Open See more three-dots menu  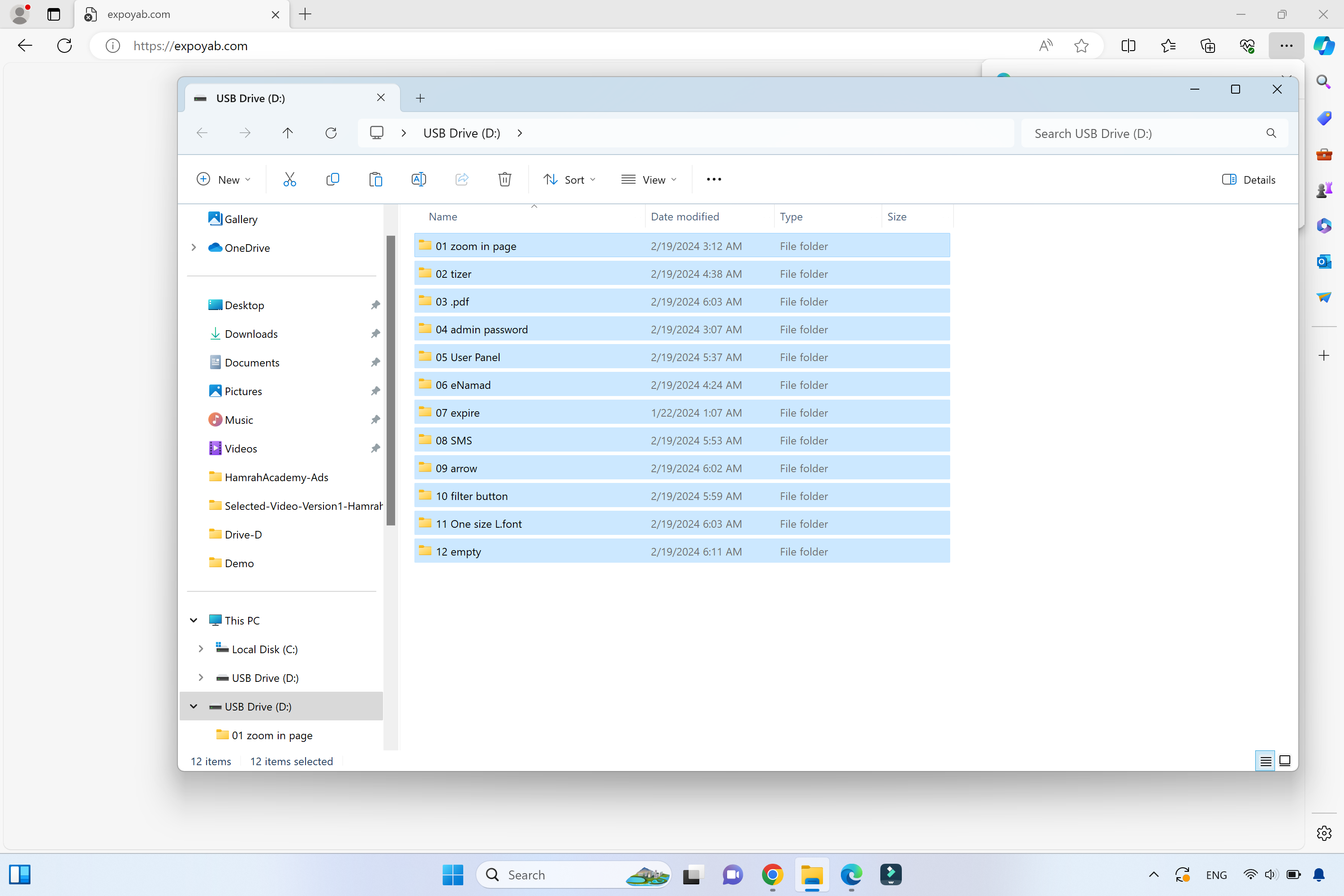point(714,180)
